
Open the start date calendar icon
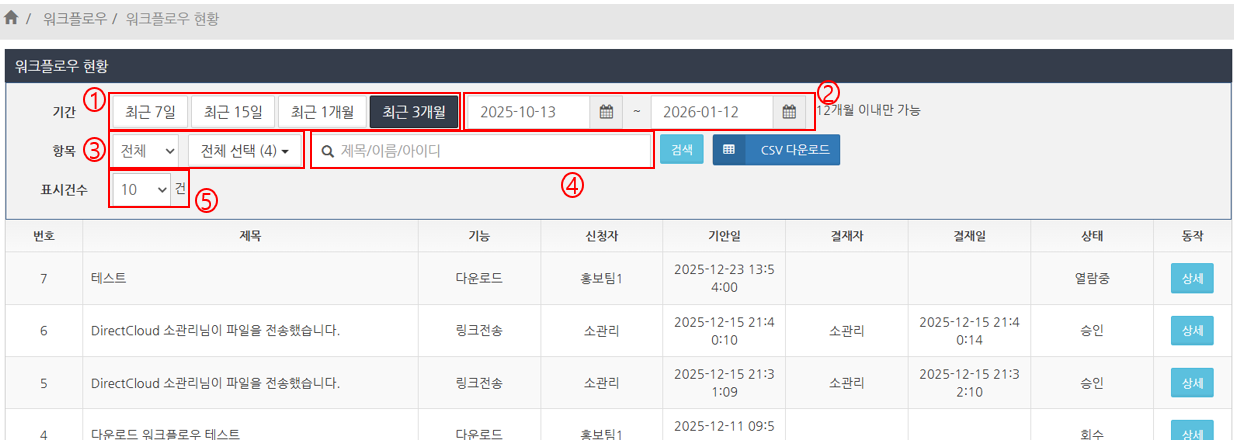606,111
